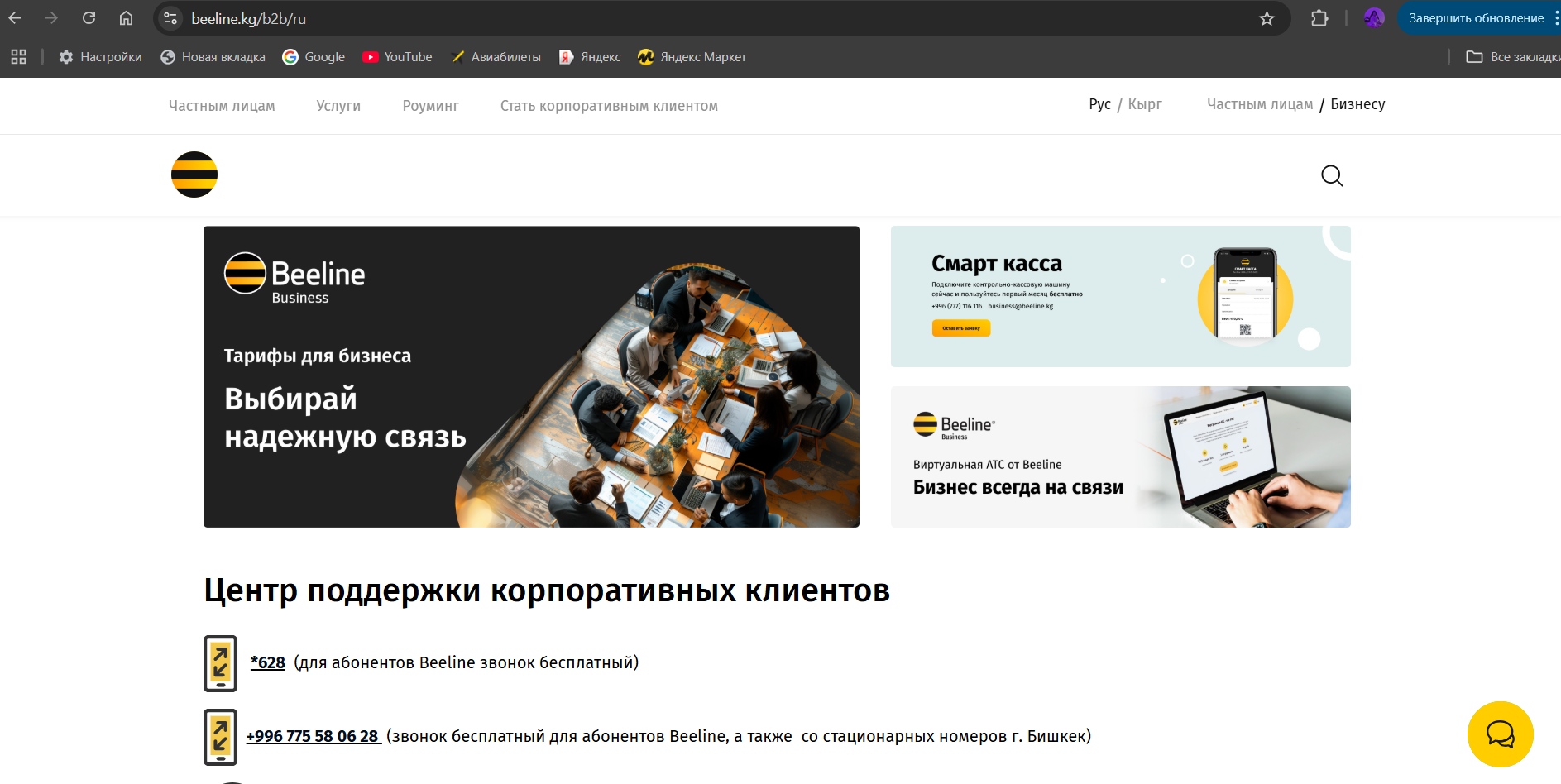Open the Виртуальная АТС banner
Image resolution: width=1561 pixels, height=784 pixels.
[x=1120, y=457]
